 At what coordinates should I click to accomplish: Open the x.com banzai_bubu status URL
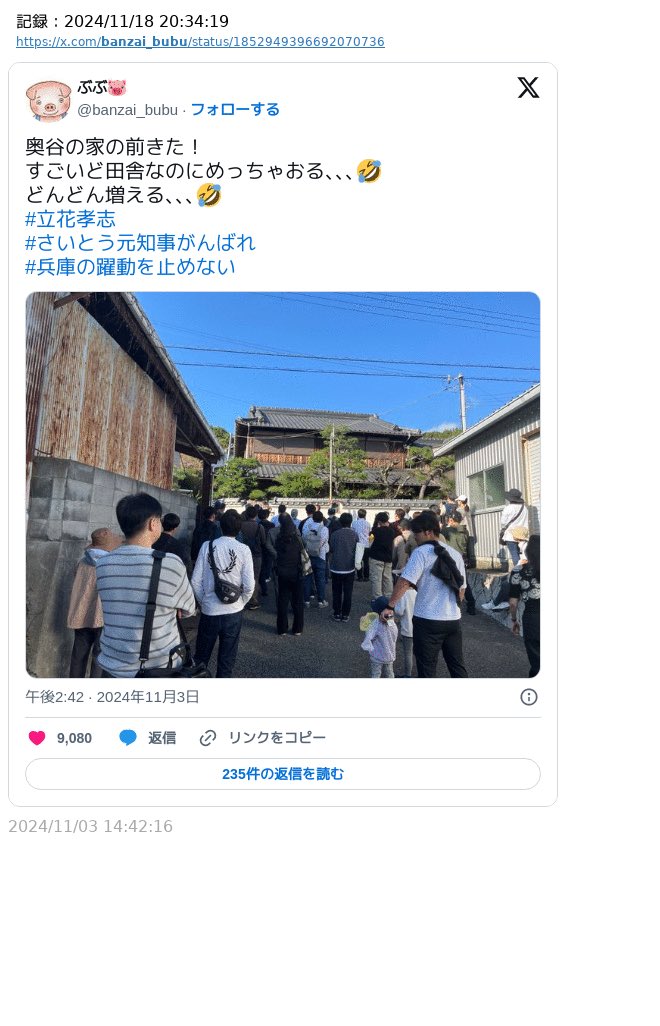200,42
